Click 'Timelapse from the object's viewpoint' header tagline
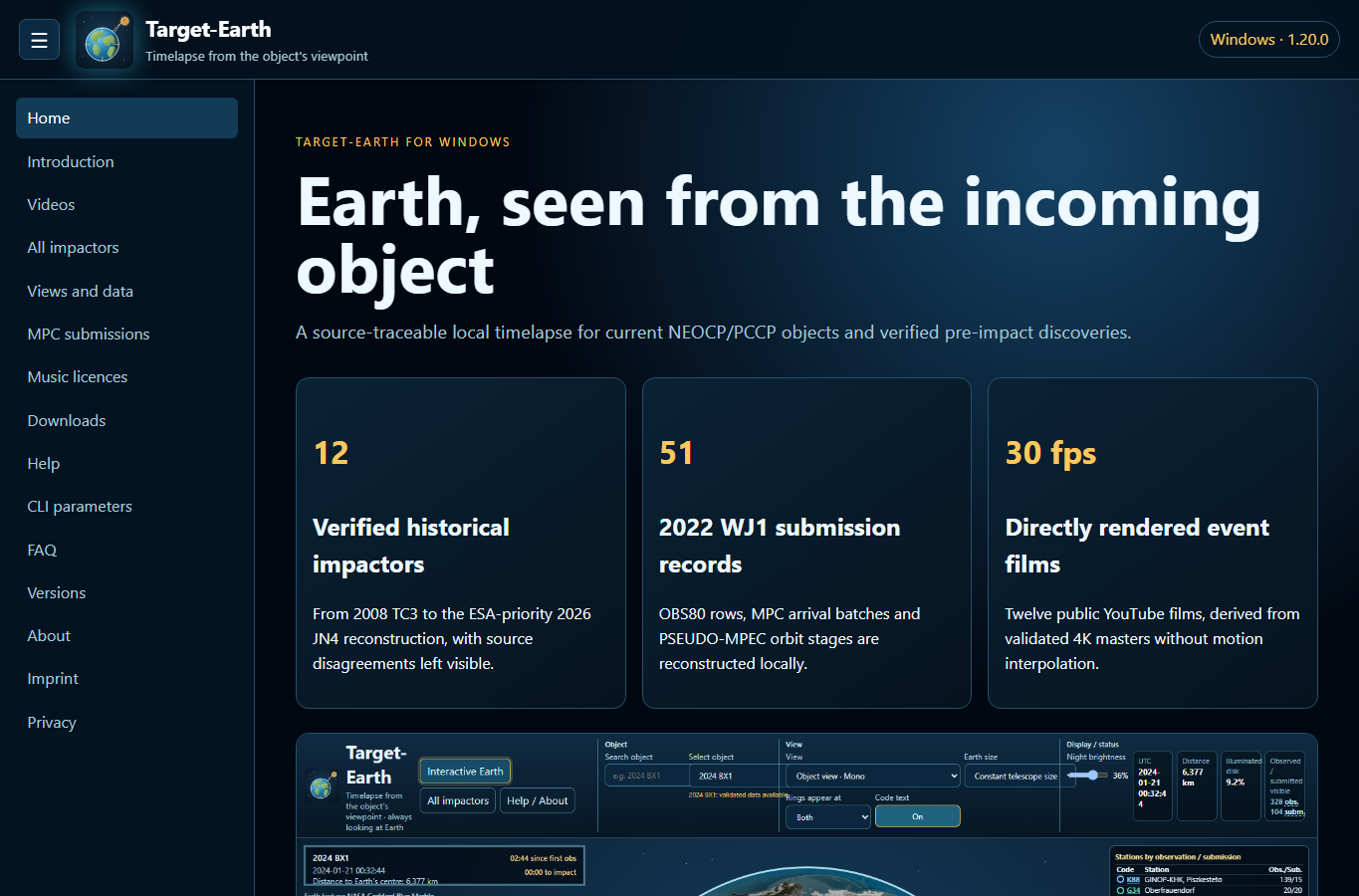This screenshot has height=896, width=1359. [x=257, y=56]
